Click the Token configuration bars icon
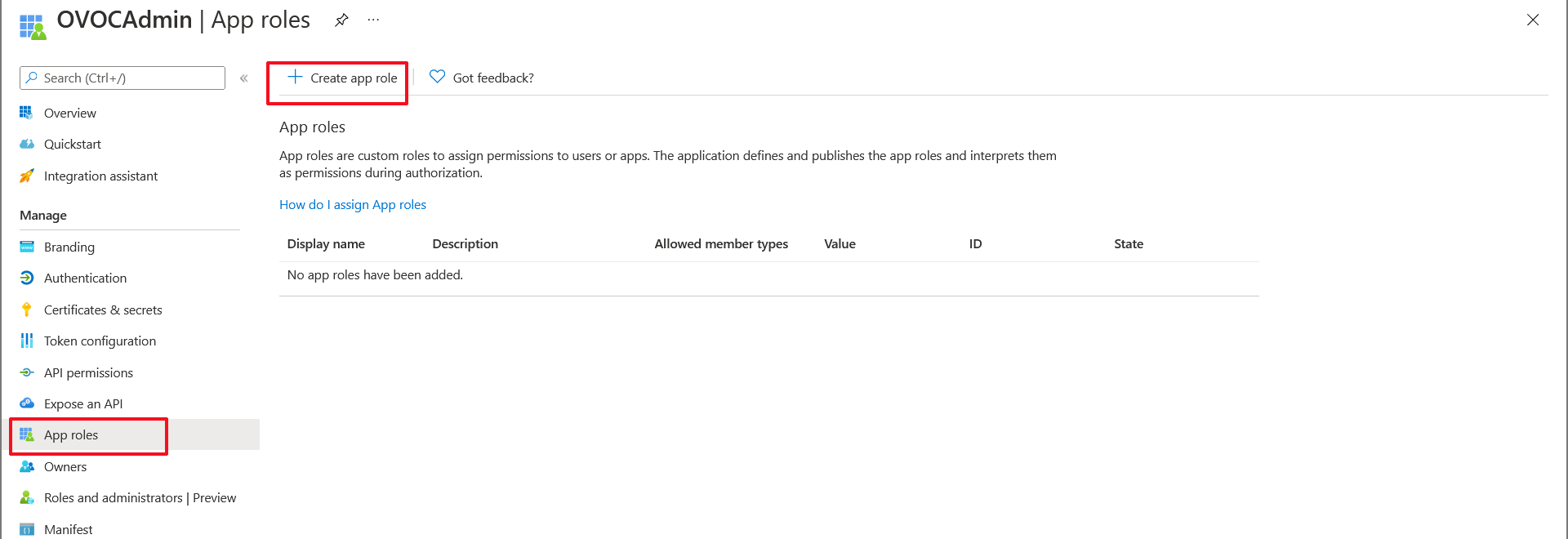The width and height of the screenshot is (1568, 539). 27,341
